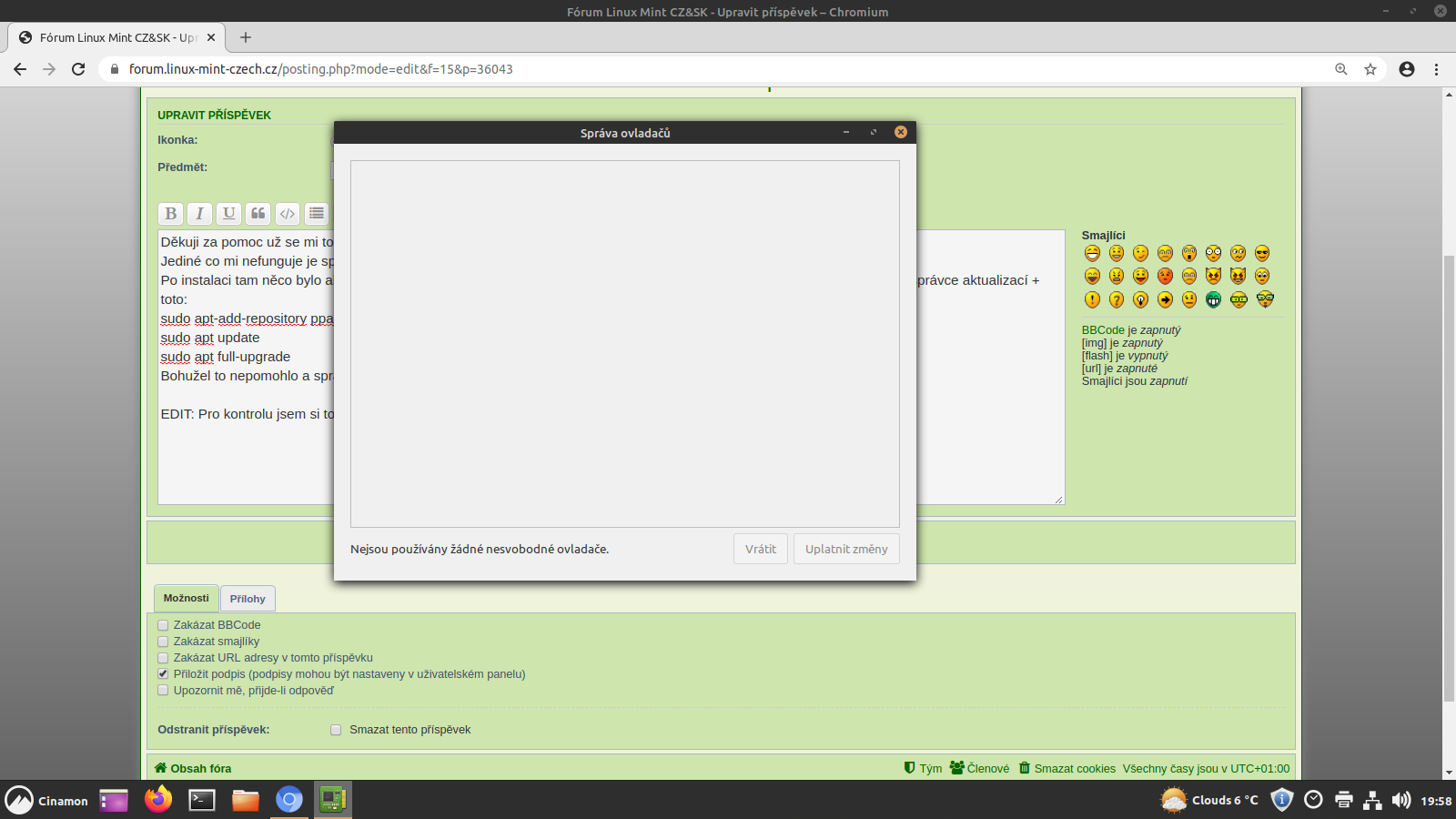Insert a list with list button

click(x=317, y=214)
